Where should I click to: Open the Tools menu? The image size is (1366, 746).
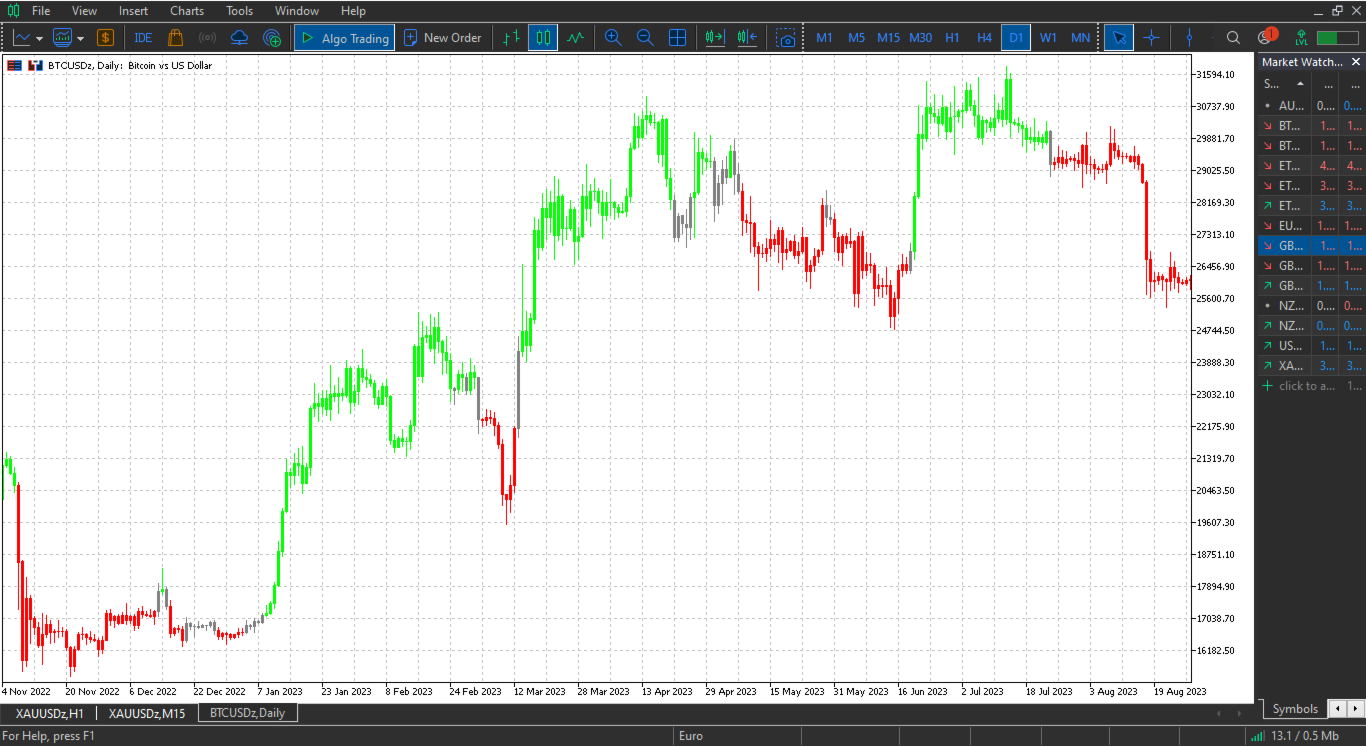[240, 11]
